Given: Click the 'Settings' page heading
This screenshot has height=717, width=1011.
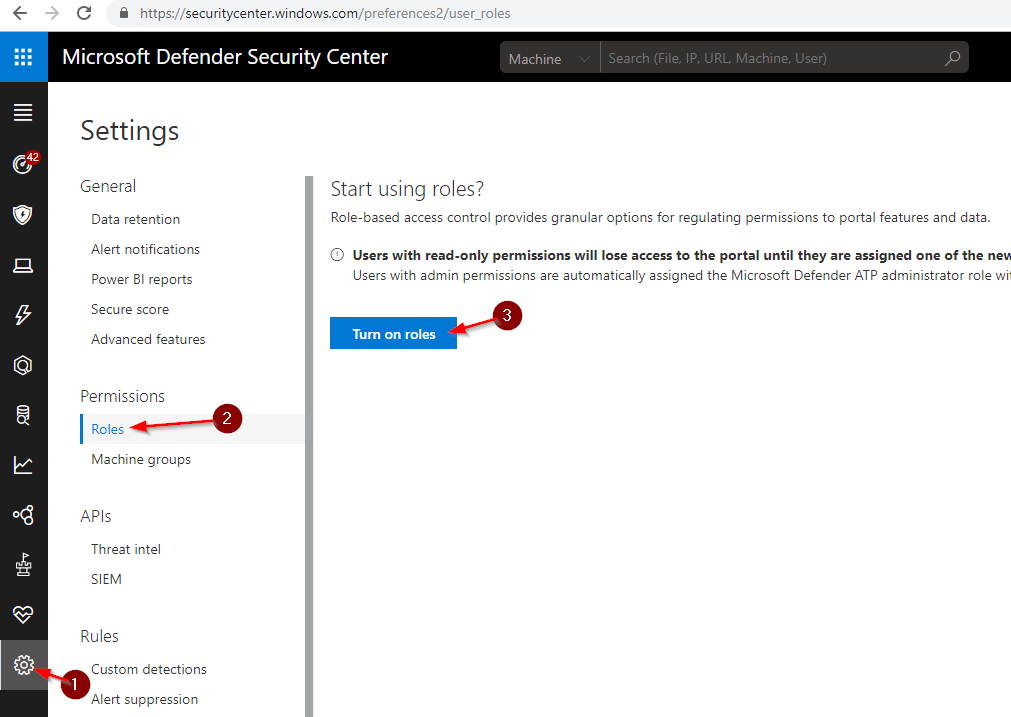Looking at the screenshot, I should click(x=130, y=131).
